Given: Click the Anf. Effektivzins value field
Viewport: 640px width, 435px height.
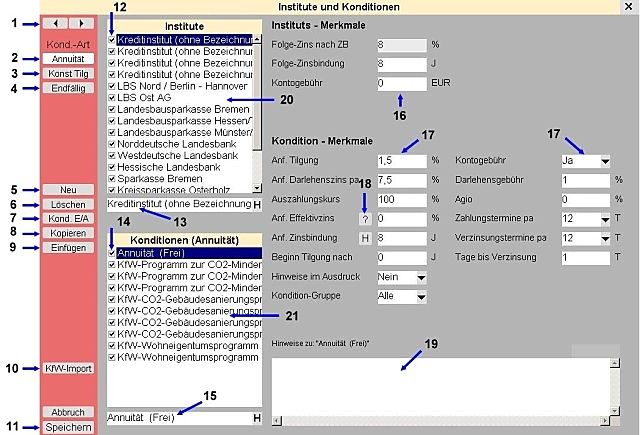Looking at the screenshot, I should (x=402, y=219).
